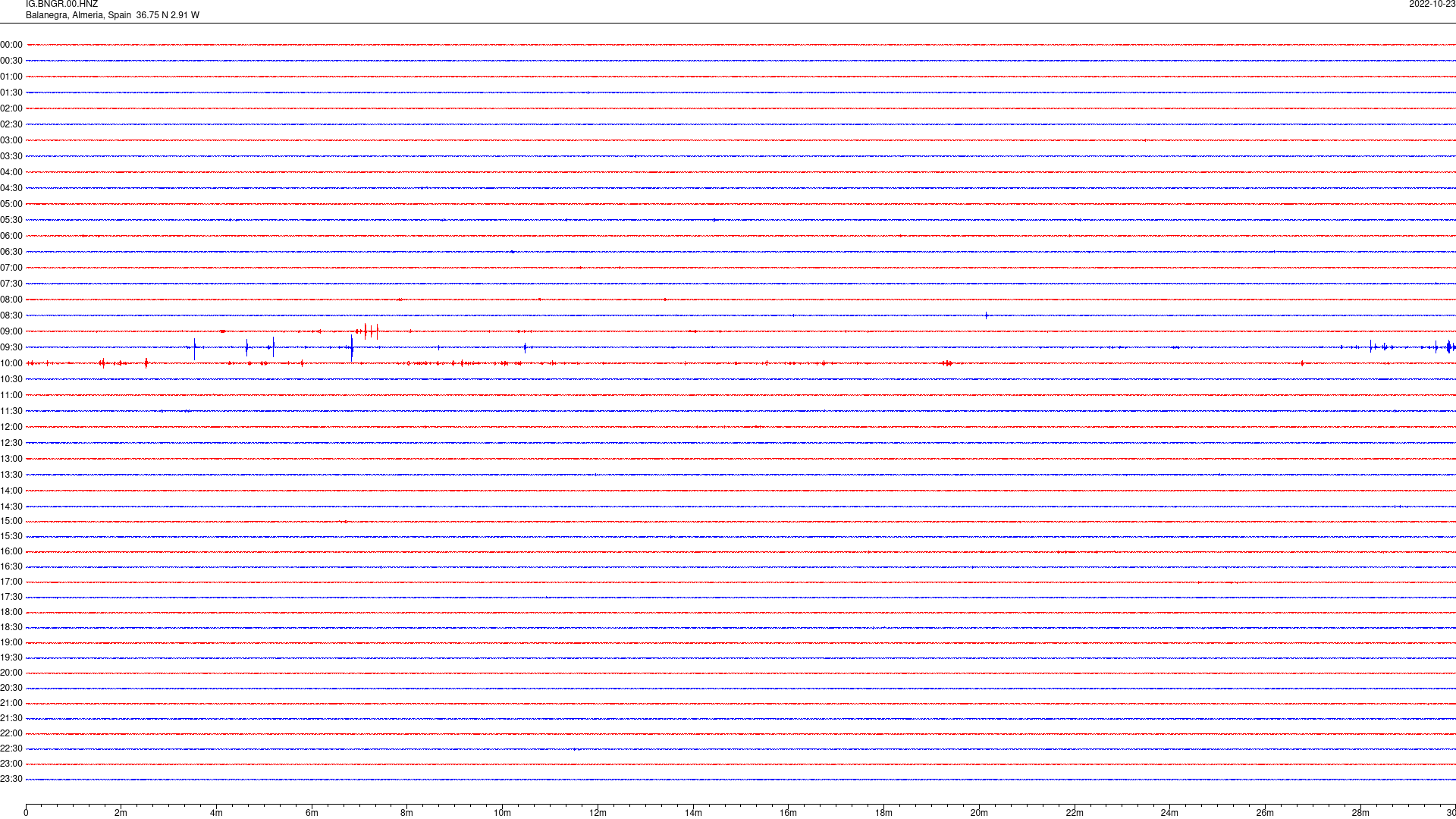Click the 10m tick label on time axis
1456x819 pixels.
(502, 813)
